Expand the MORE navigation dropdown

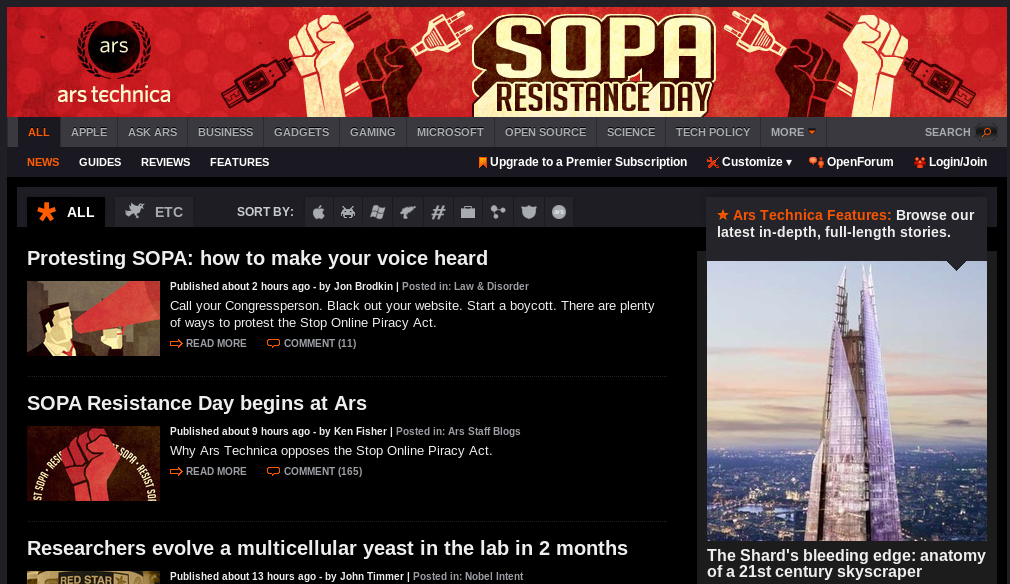(793, 132)
